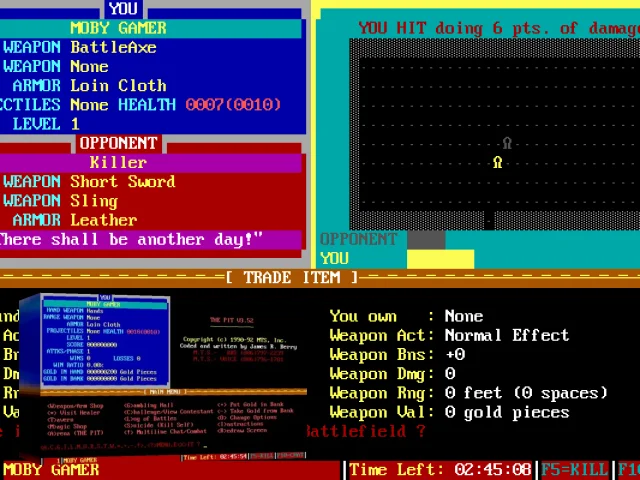Click Change Options in thumbnail menu
This screenshot has height=480, width=640.
247,417
